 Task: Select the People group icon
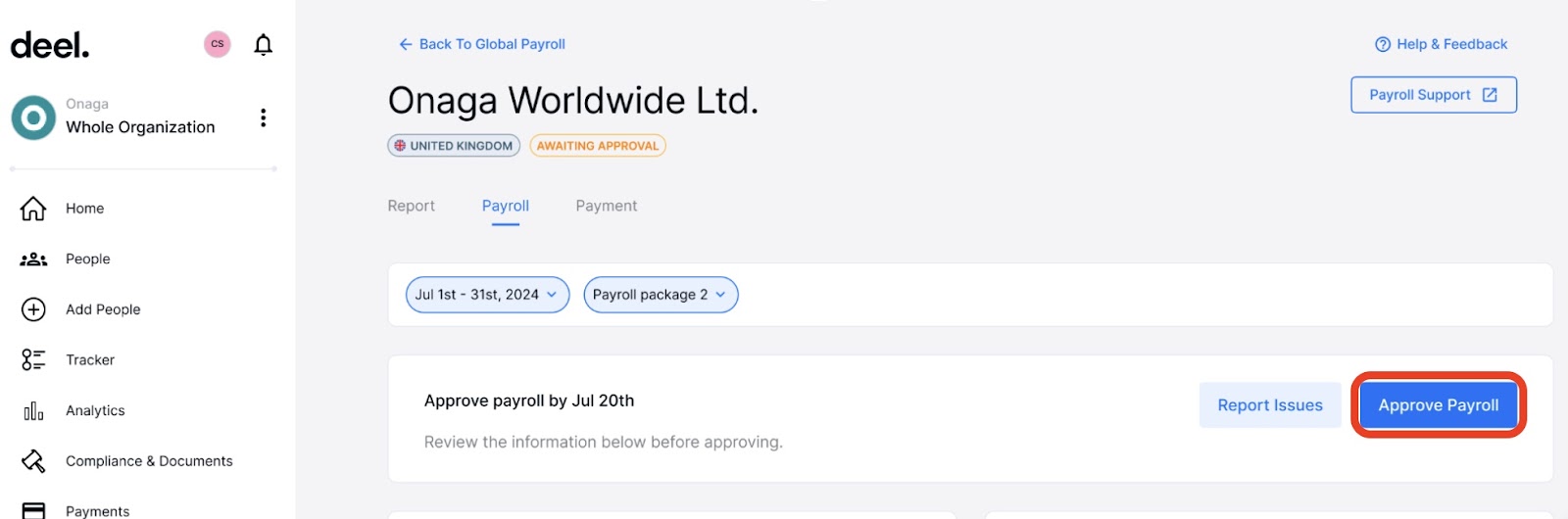point(33,259)
